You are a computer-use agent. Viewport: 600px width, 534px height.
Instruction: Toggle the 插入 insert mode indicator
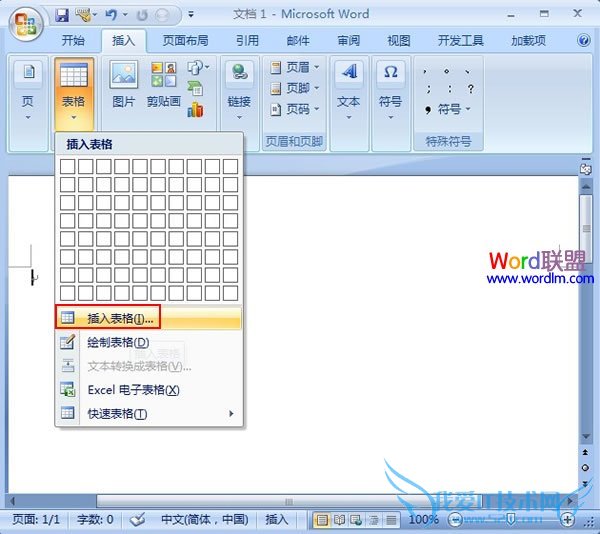[x=277, y=519]
